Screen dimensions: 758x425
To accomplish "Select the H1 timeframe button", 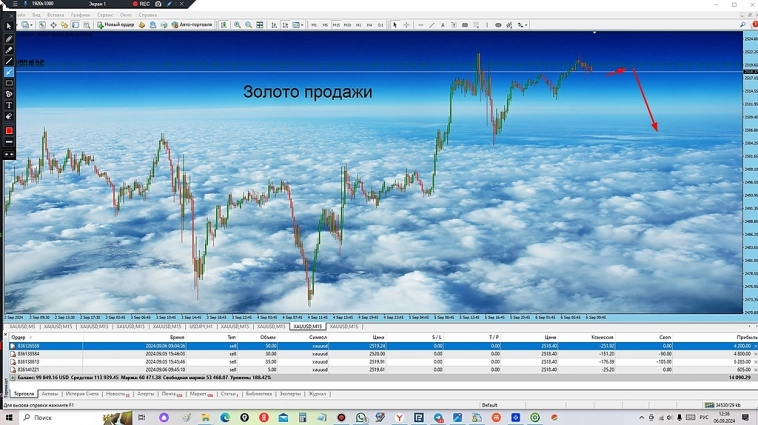I will pyautogui.click(x=358, y=25).
